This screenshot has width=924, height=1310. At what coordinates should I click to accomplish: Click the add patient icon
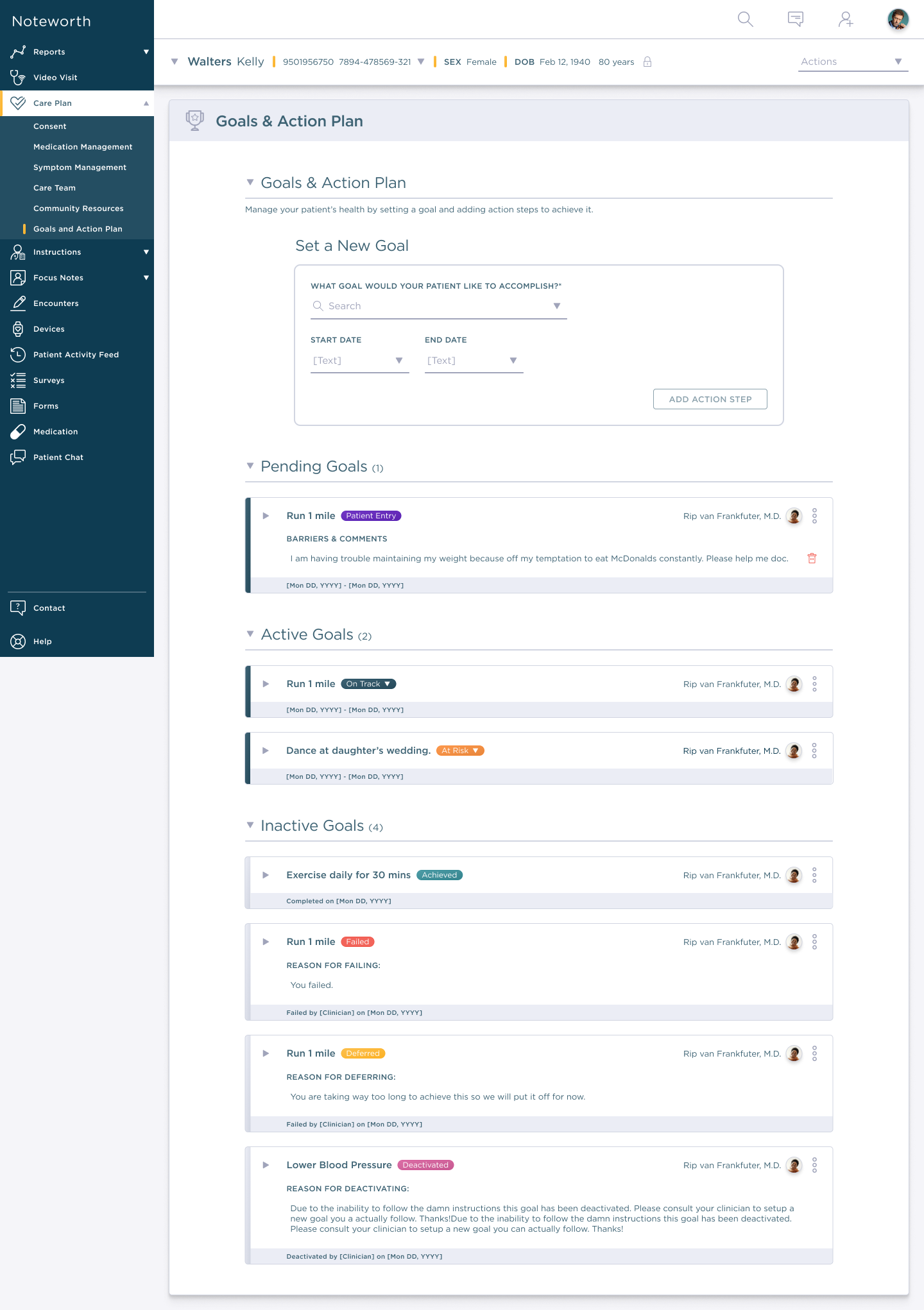click(846, 19)
